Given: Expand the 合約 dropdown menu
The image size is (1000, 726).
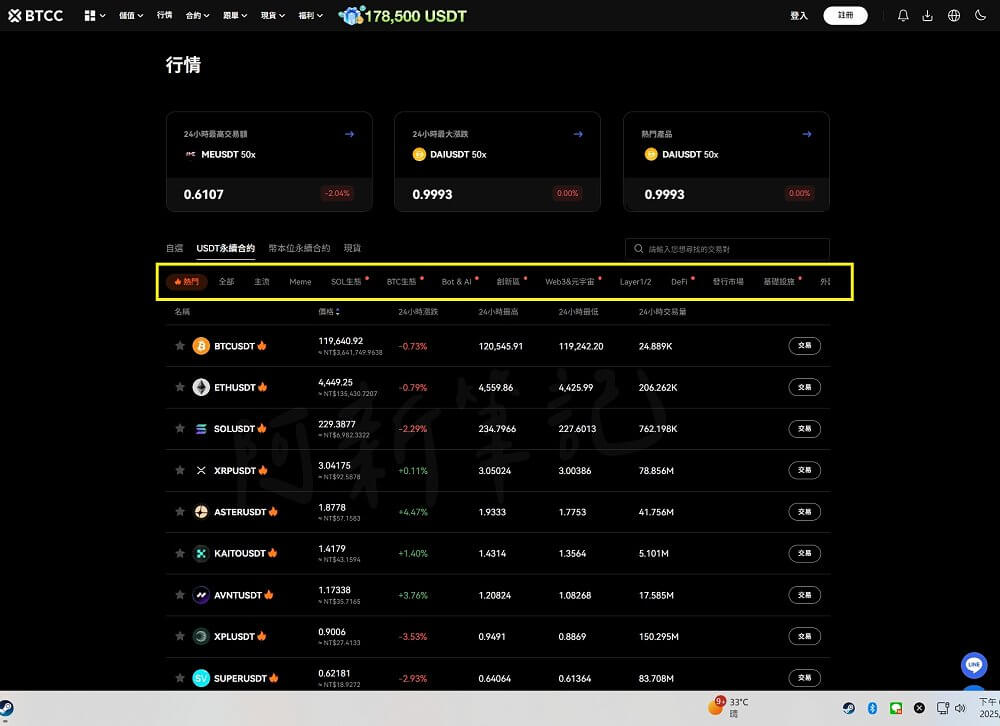Looking at the screenshot, I should coord(198,15).
